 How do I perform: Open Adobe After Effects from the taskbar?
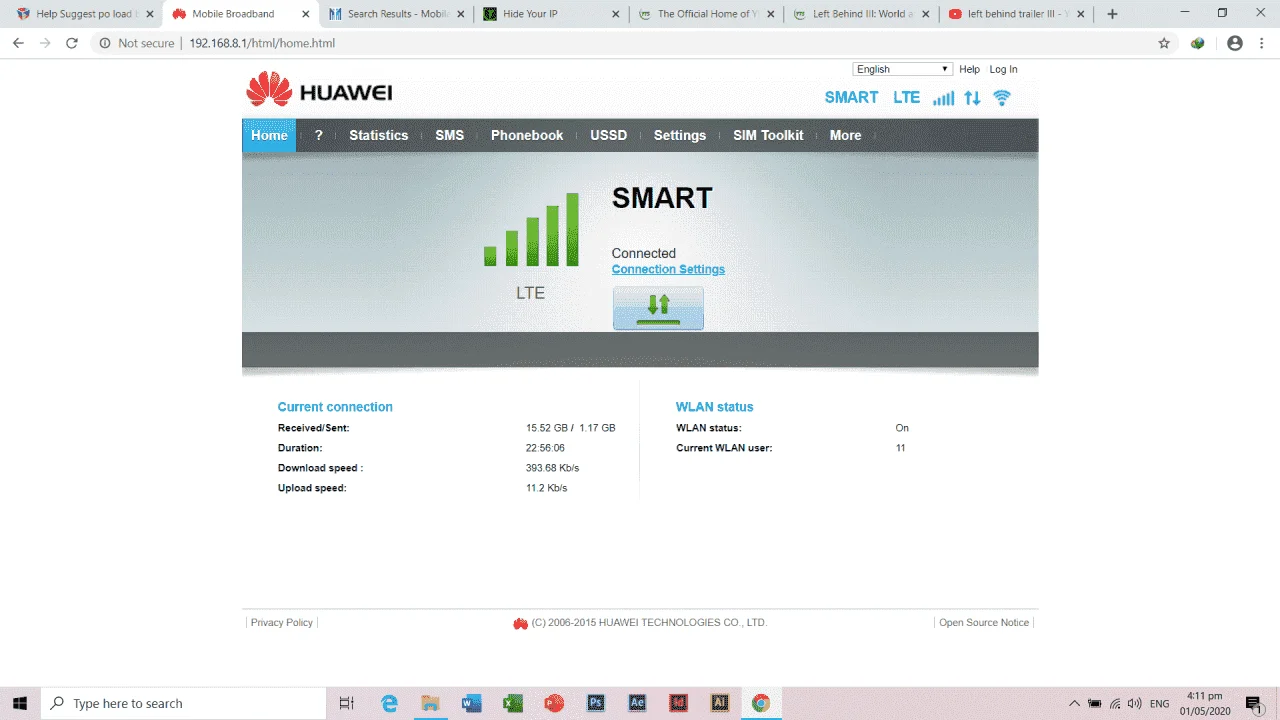point(637,703)
